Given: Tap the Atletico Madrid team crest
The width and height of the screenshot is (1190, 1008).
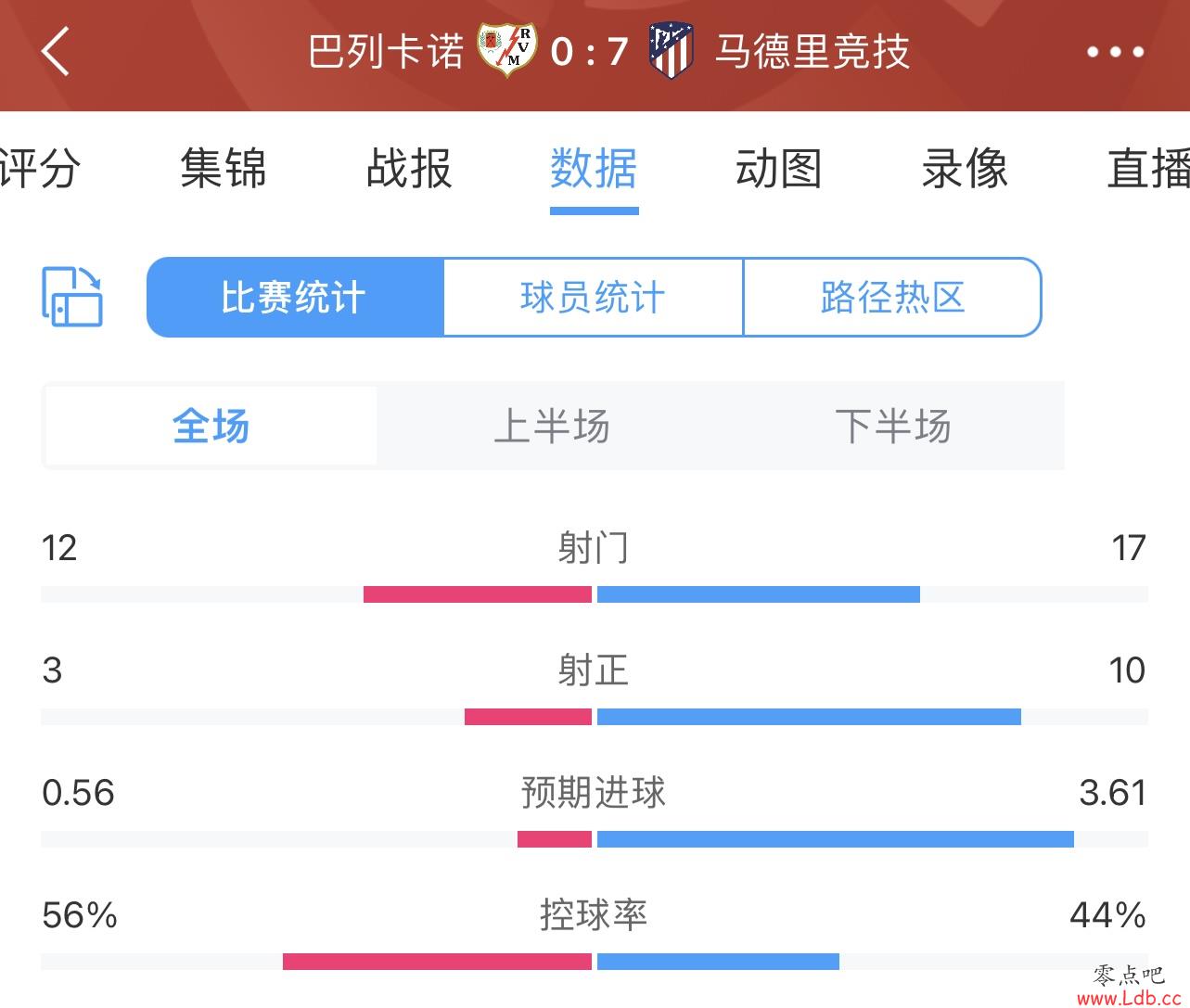Looking at the screenshot, I should pyautogui.click(x=671, y=51).
